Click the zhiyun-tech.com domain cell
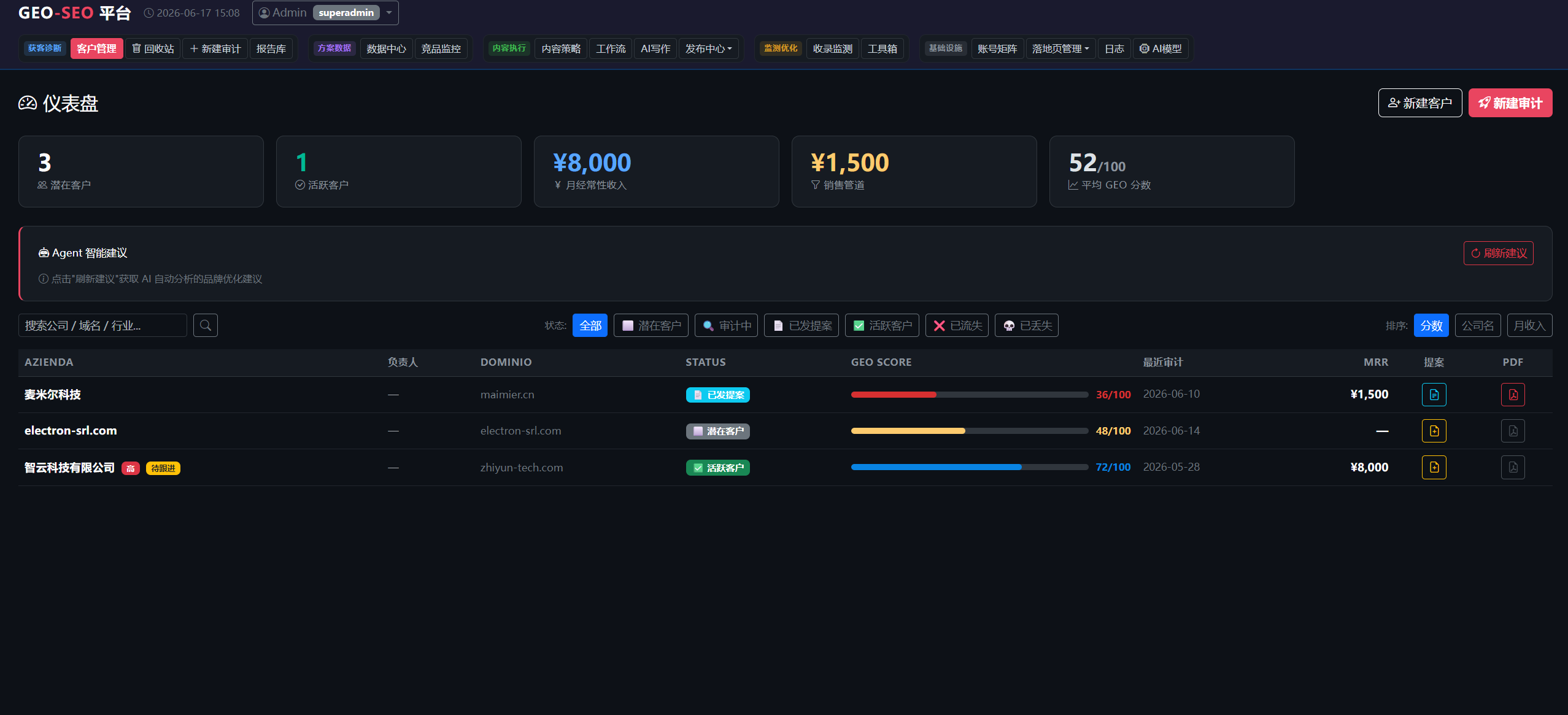1568x715 pixels. (x=522, y=468)
